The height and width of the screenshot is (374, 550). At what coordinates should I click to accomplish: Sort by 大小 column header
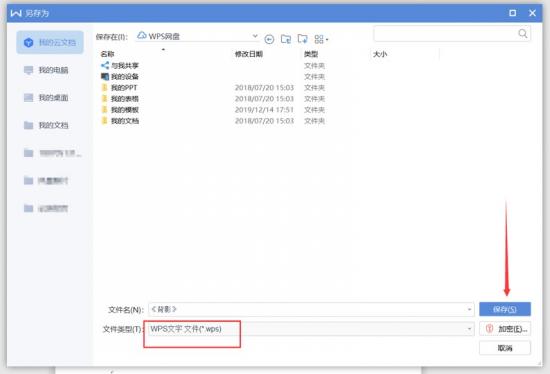(x=380, y=54)
